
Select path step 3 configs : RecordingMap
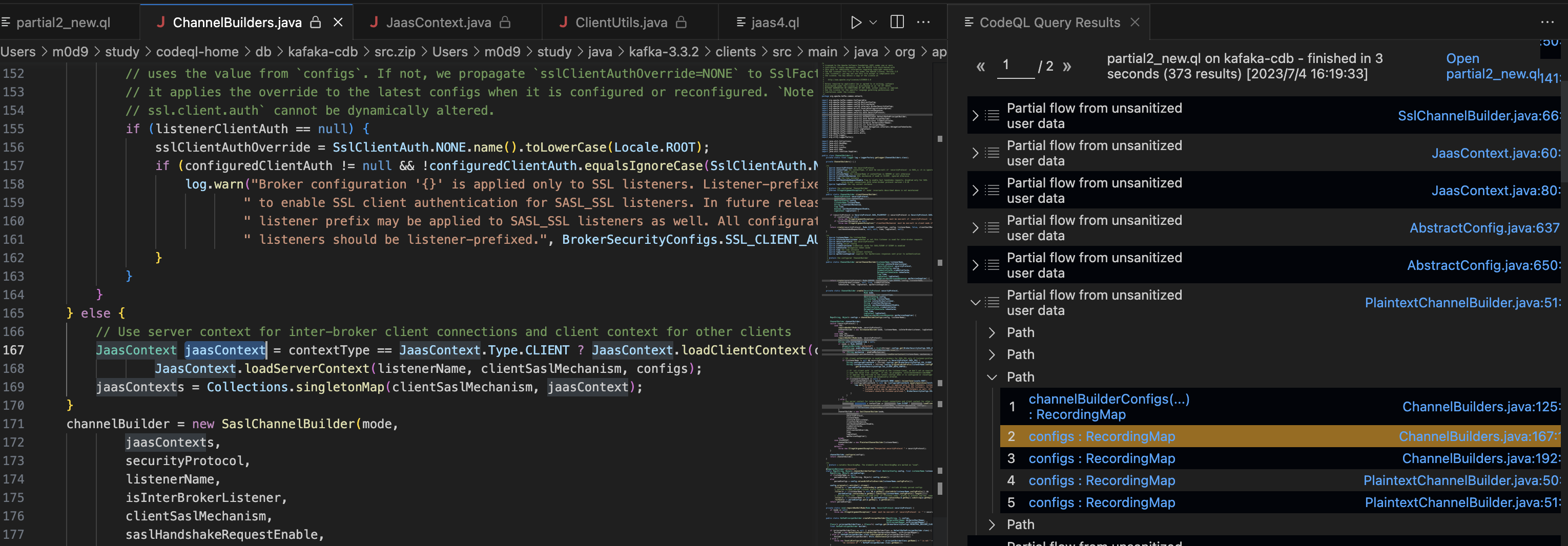click(x=1102, y=458)
